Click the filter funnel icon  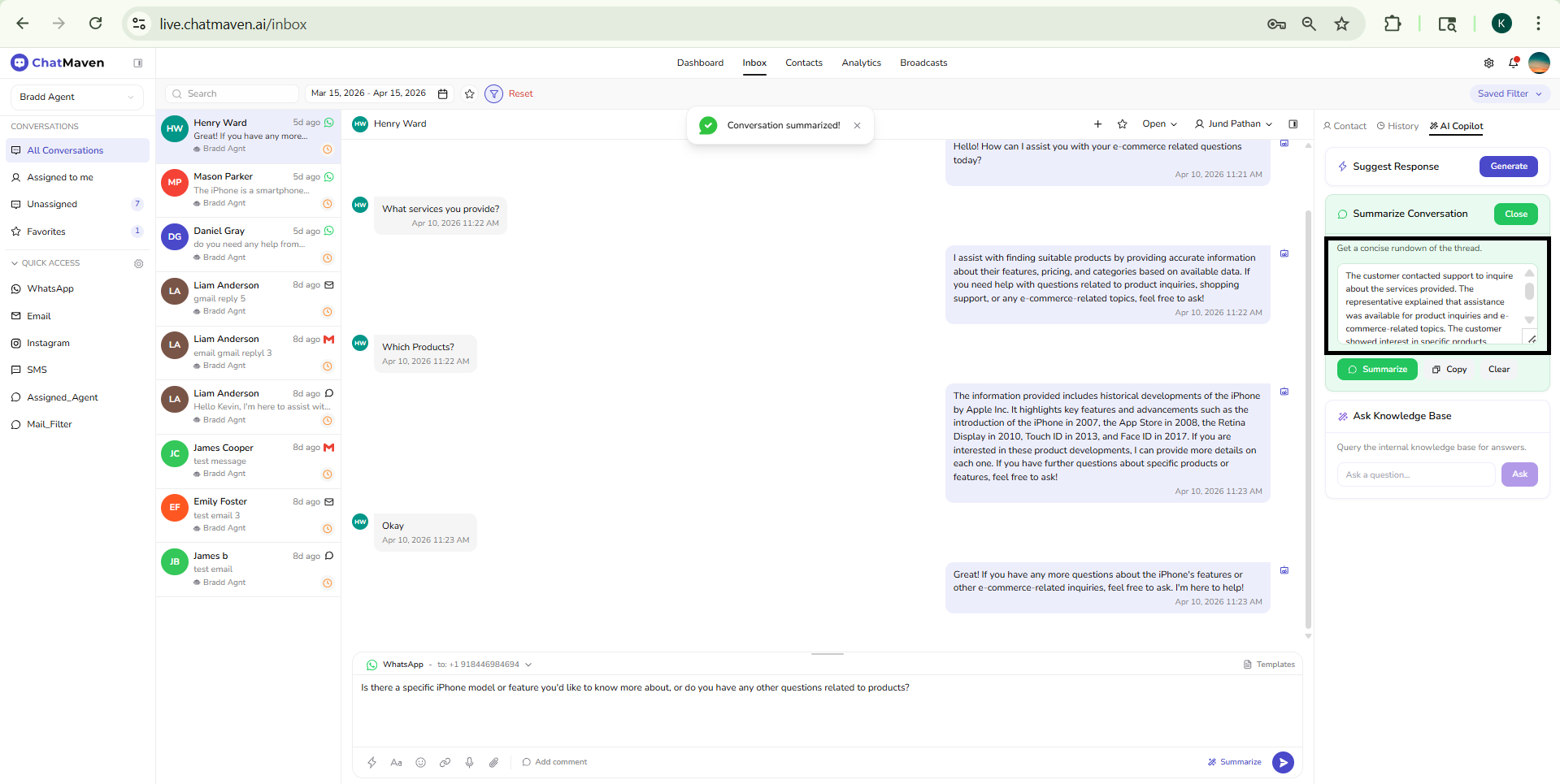pos(493,94)
